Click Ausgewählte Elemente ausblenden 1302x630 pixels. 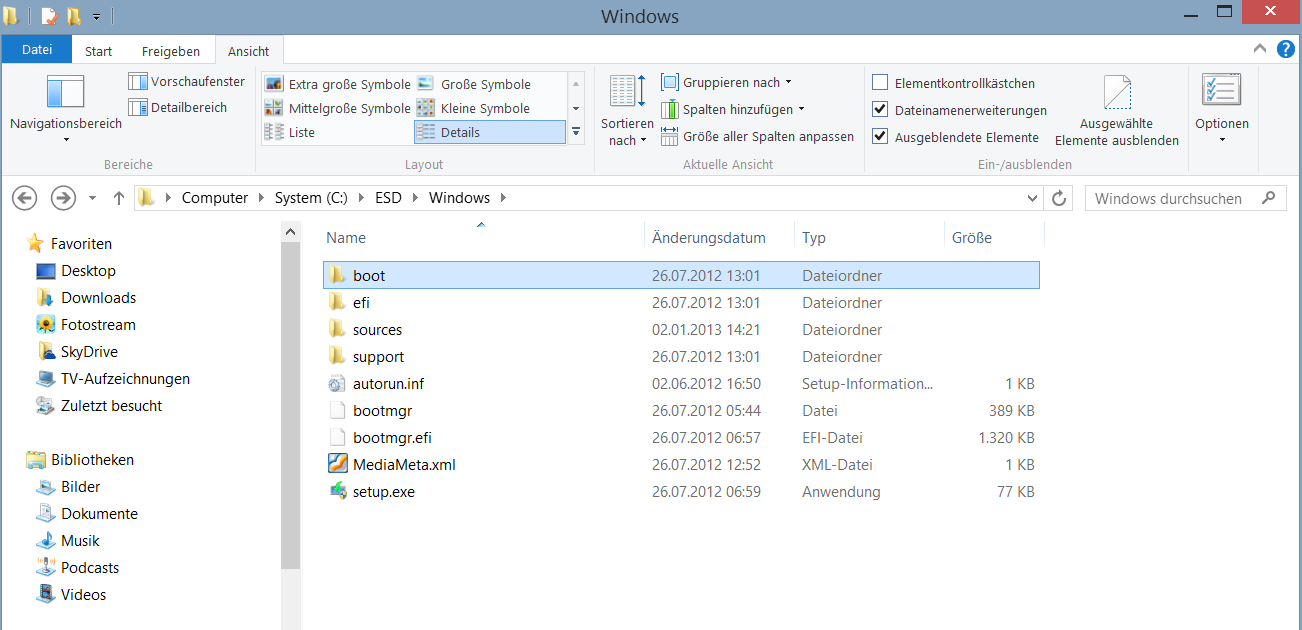(1117, 112)
